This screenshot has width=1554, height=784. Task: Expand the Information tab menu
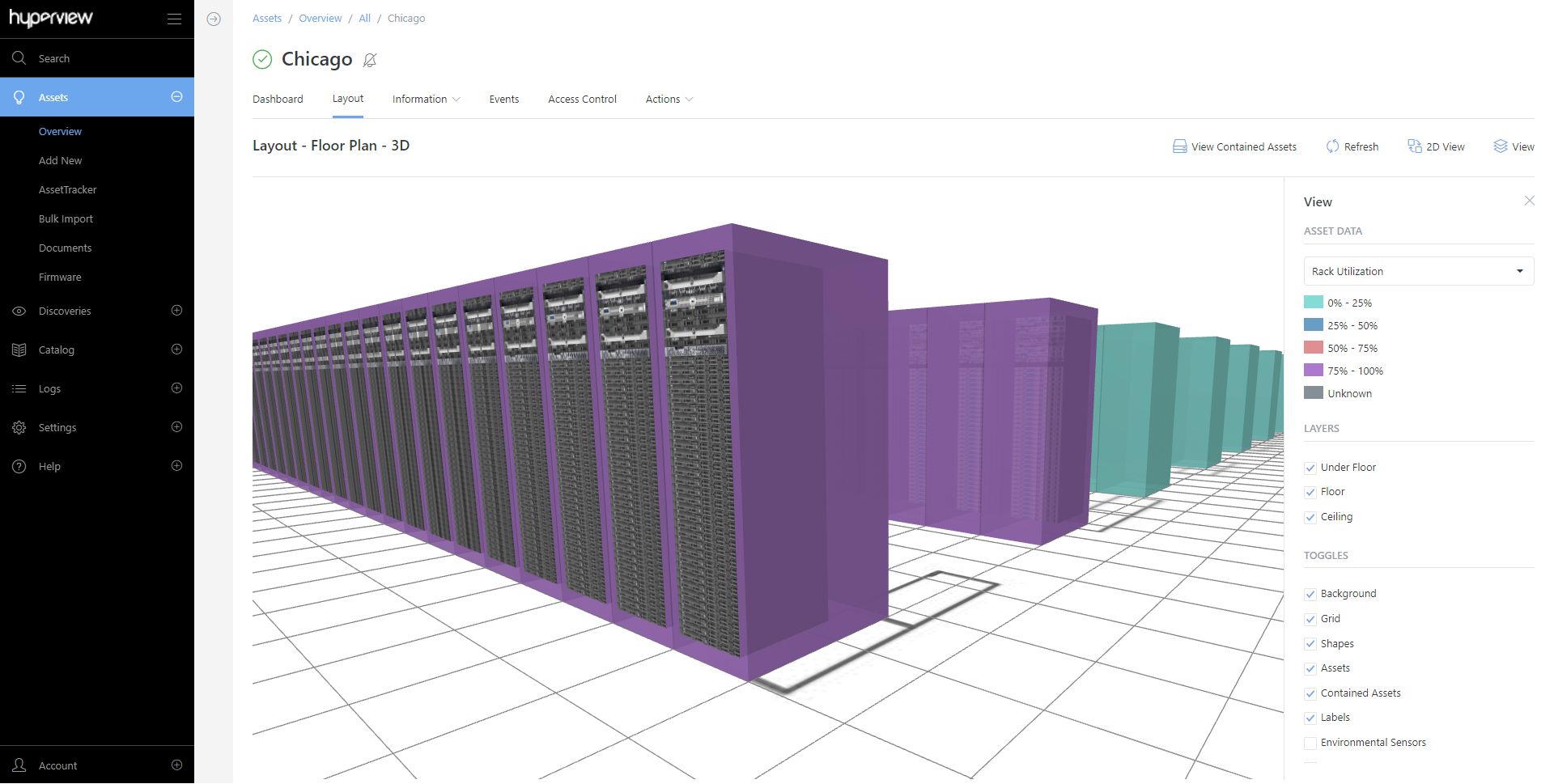[x=425, y=99]
